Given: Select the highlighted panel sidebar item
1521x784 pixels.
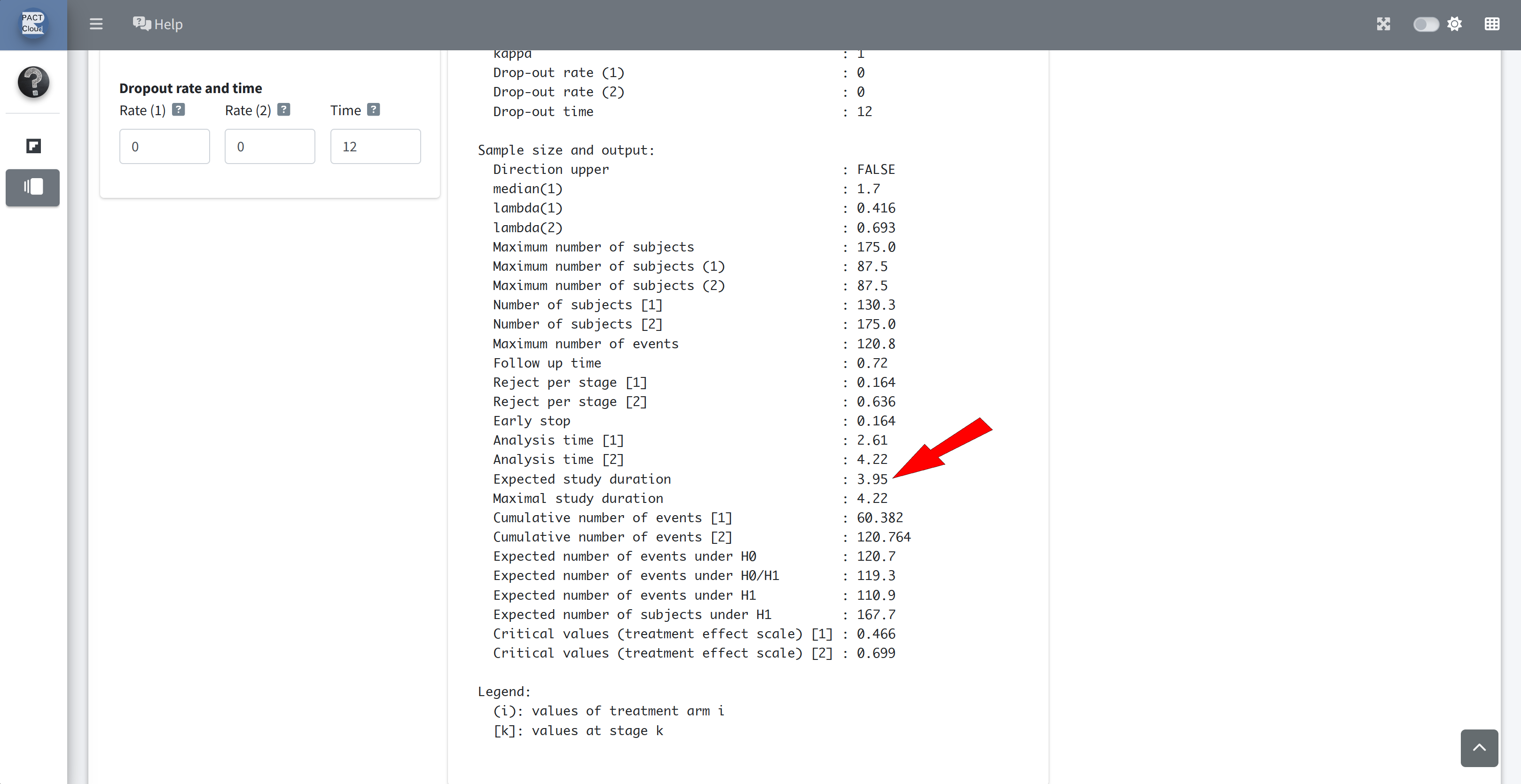Looking at the screenshot, I should point(33,187).
